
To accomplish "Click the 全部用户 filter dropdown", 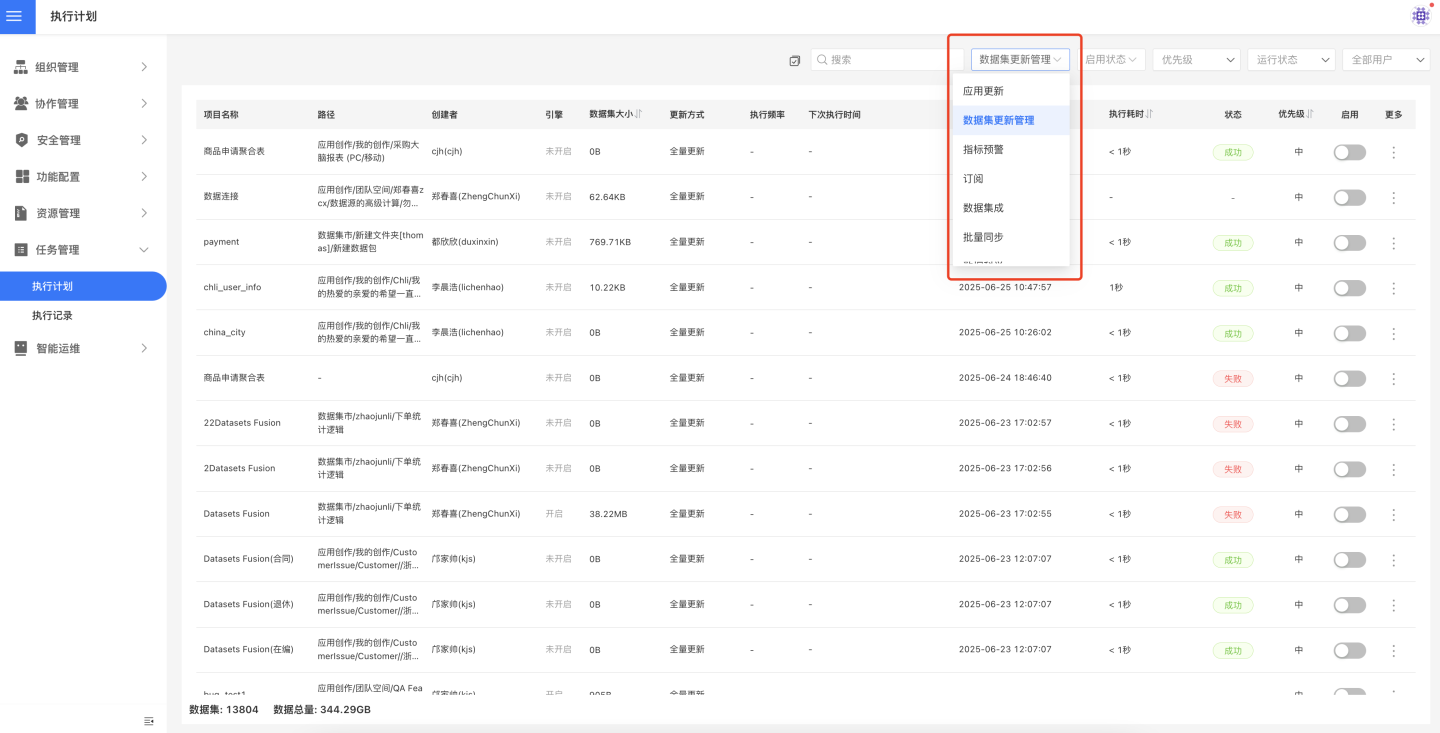I will click(x=1385, y=60).
